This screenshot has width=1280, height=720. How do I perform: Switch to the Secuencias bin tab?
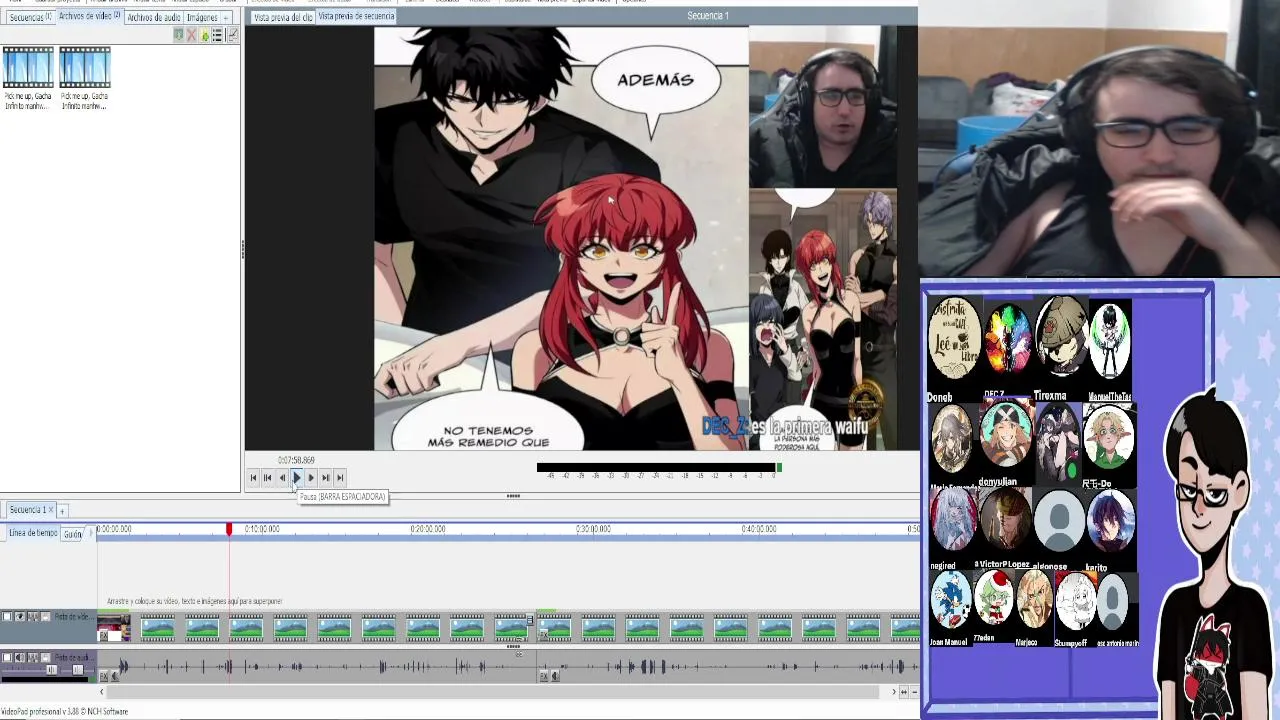point(30,17)
